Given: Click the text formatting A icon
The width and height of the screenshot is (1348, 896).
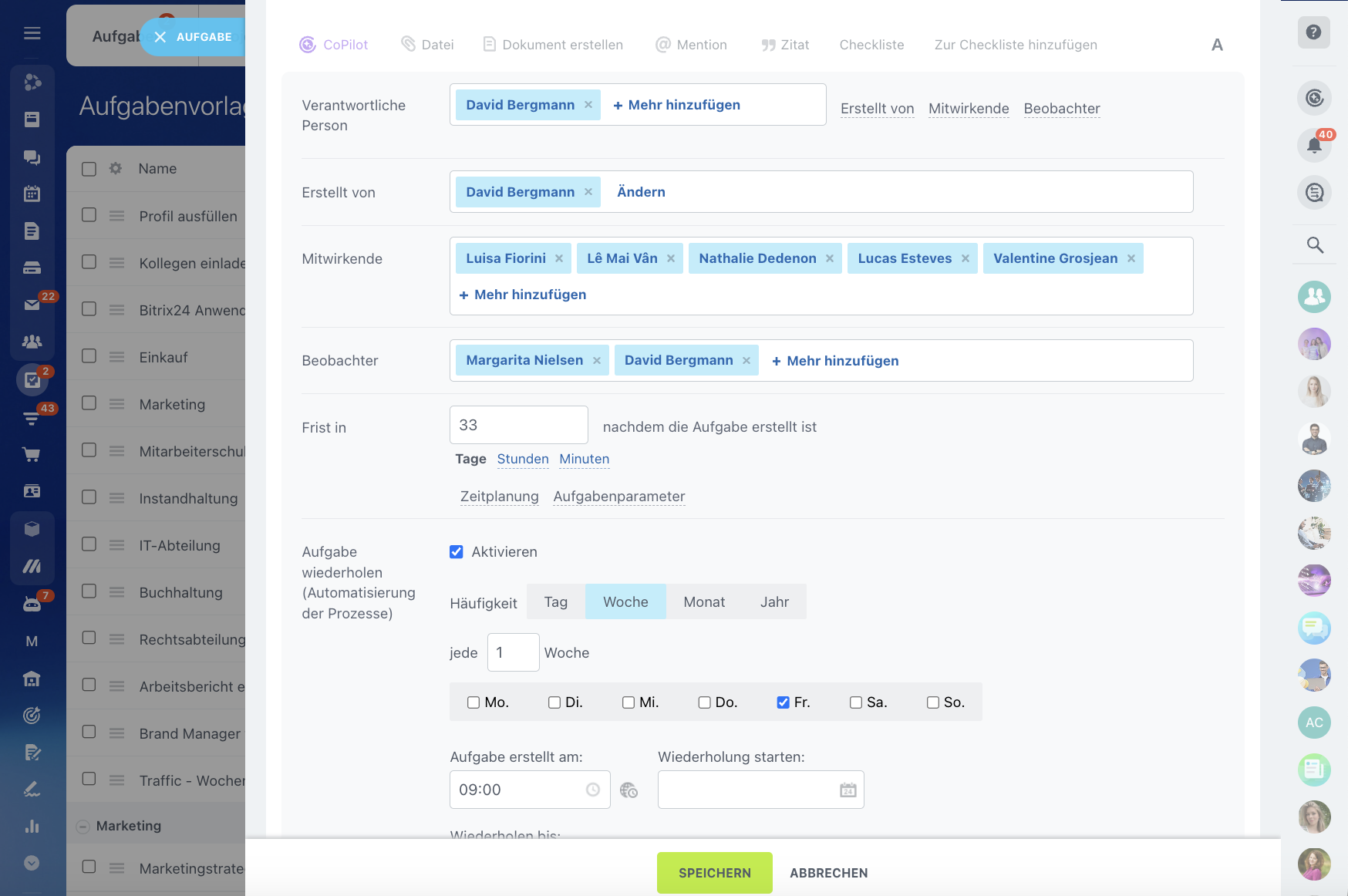Looking at the screenshot, I should [1217, 45].
